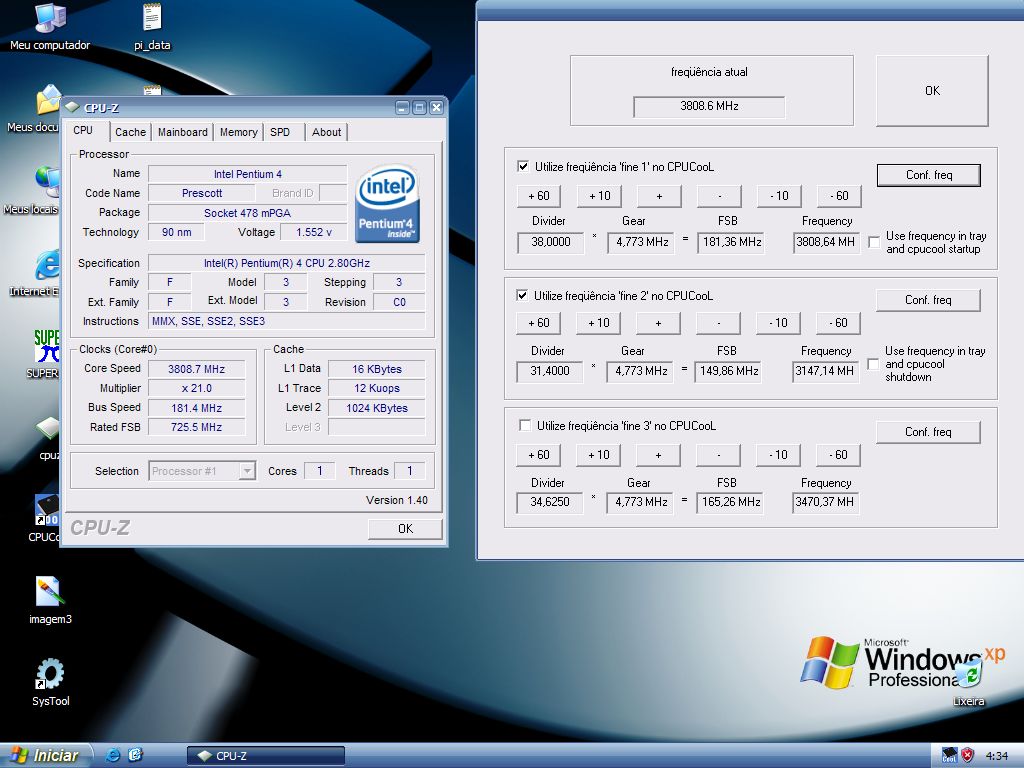Enable 'fine 3' frequency checkbox
Image resolution: width=1024 pixels, height=768 pixels.
(x=524, y=425)
